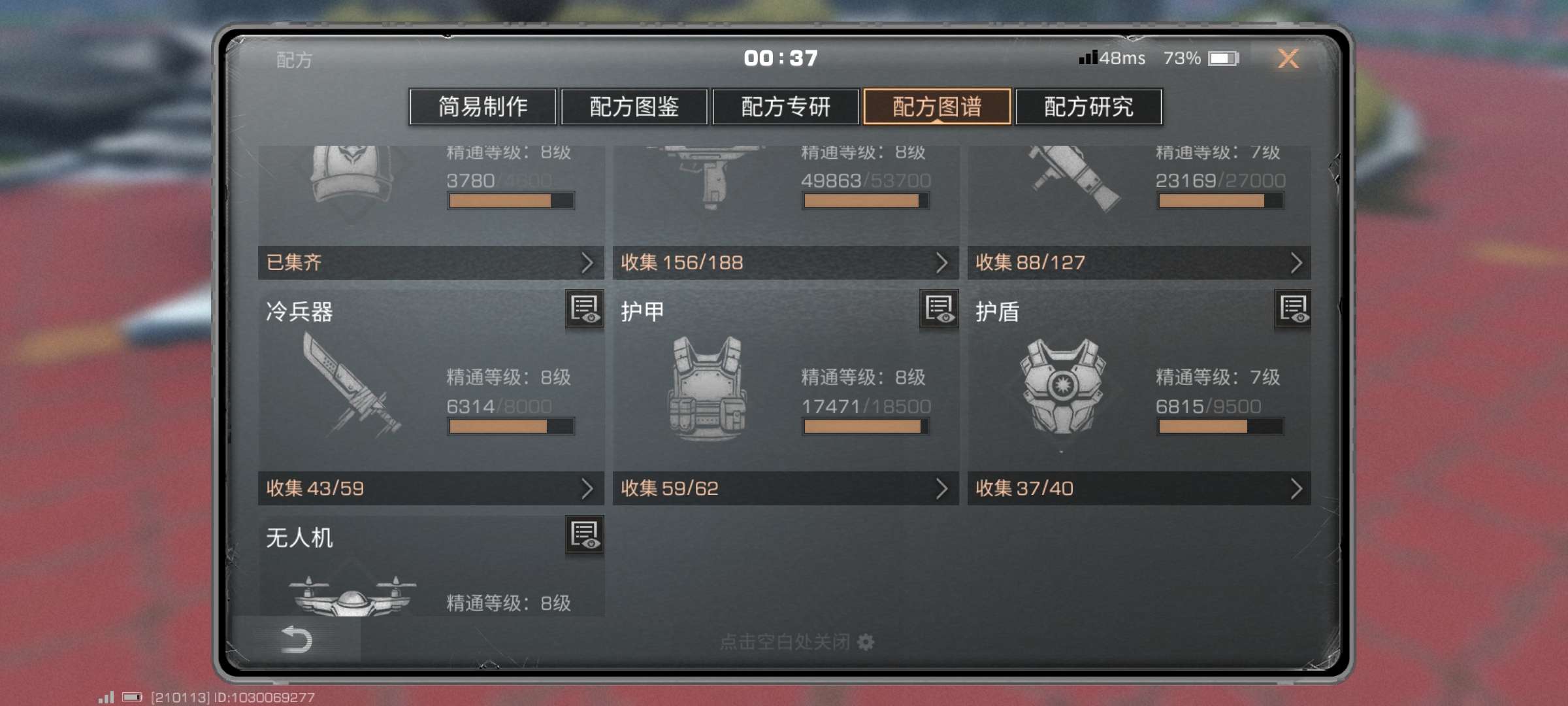This screenshot has width=1568, height=706.
Task: Click the back arrow icon at bottom left
Action: coord(296,639)
